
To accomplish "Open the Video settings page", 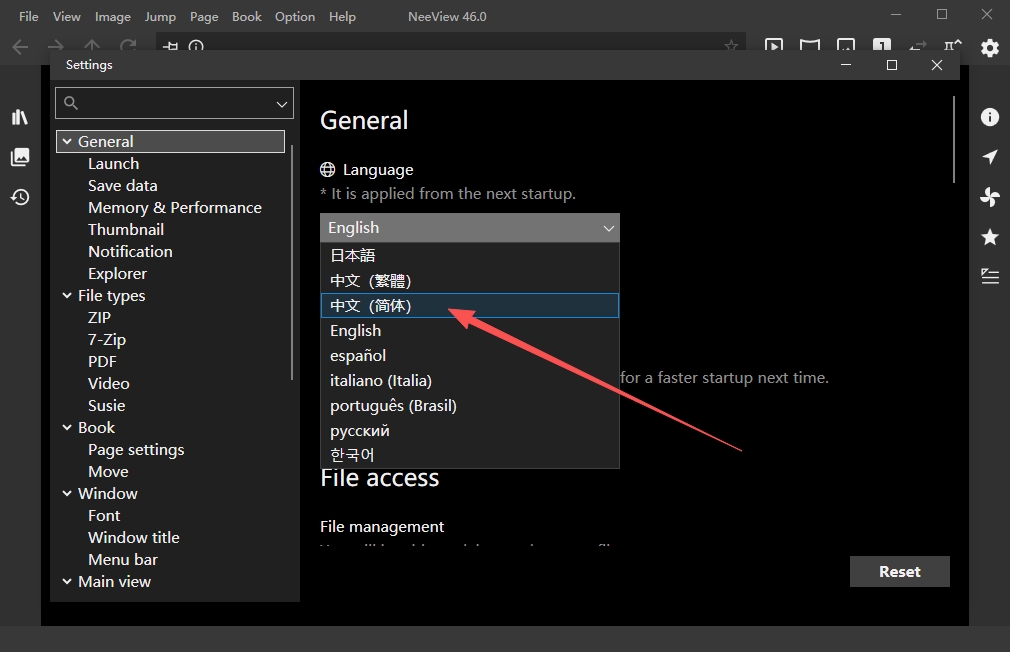I will (109, 383).
